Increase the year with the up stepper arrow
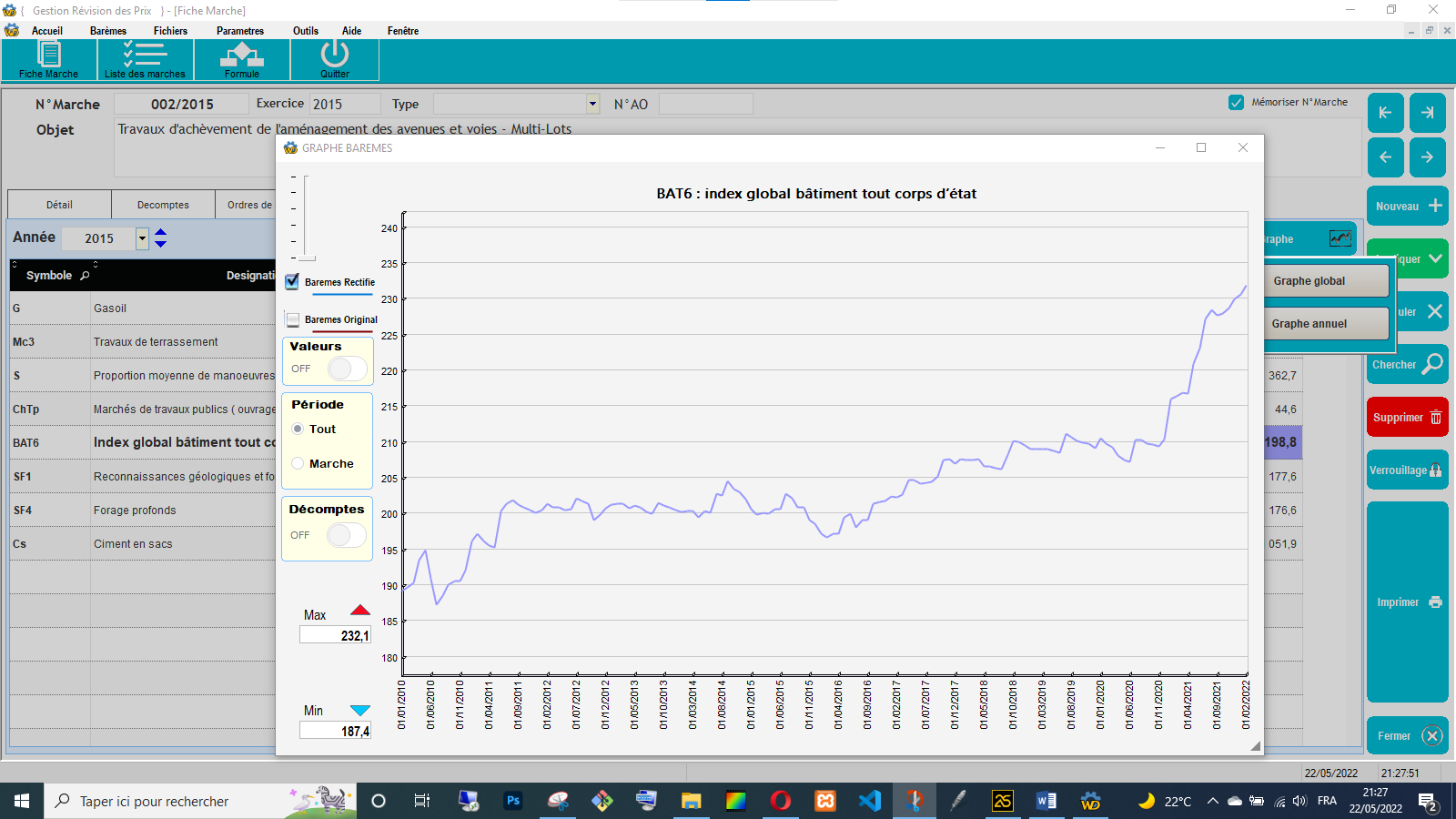The image size is (1456, 819). (161, 233)
